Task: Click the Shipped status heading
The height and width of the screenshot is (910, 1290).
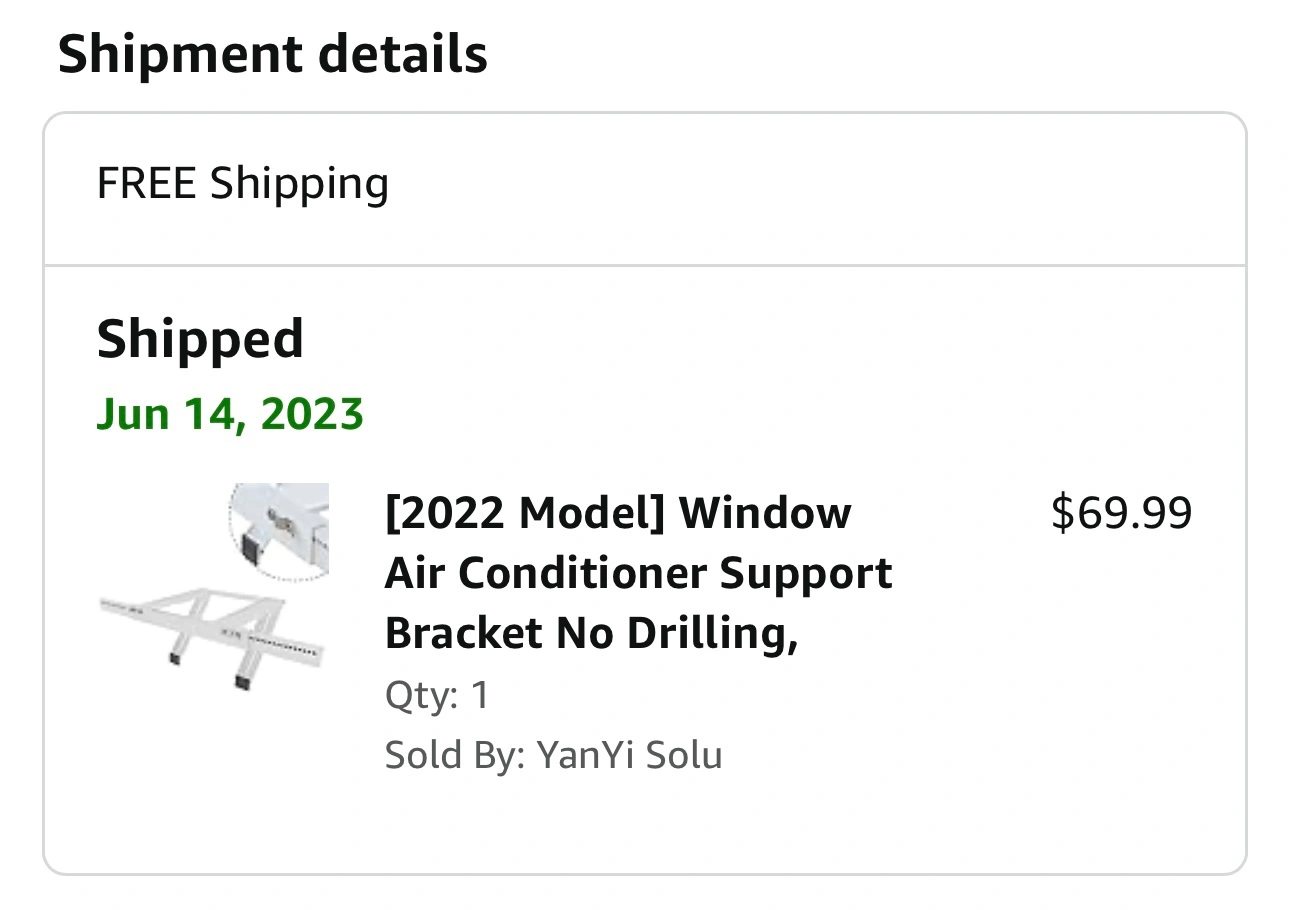Action: click(200, 340)
